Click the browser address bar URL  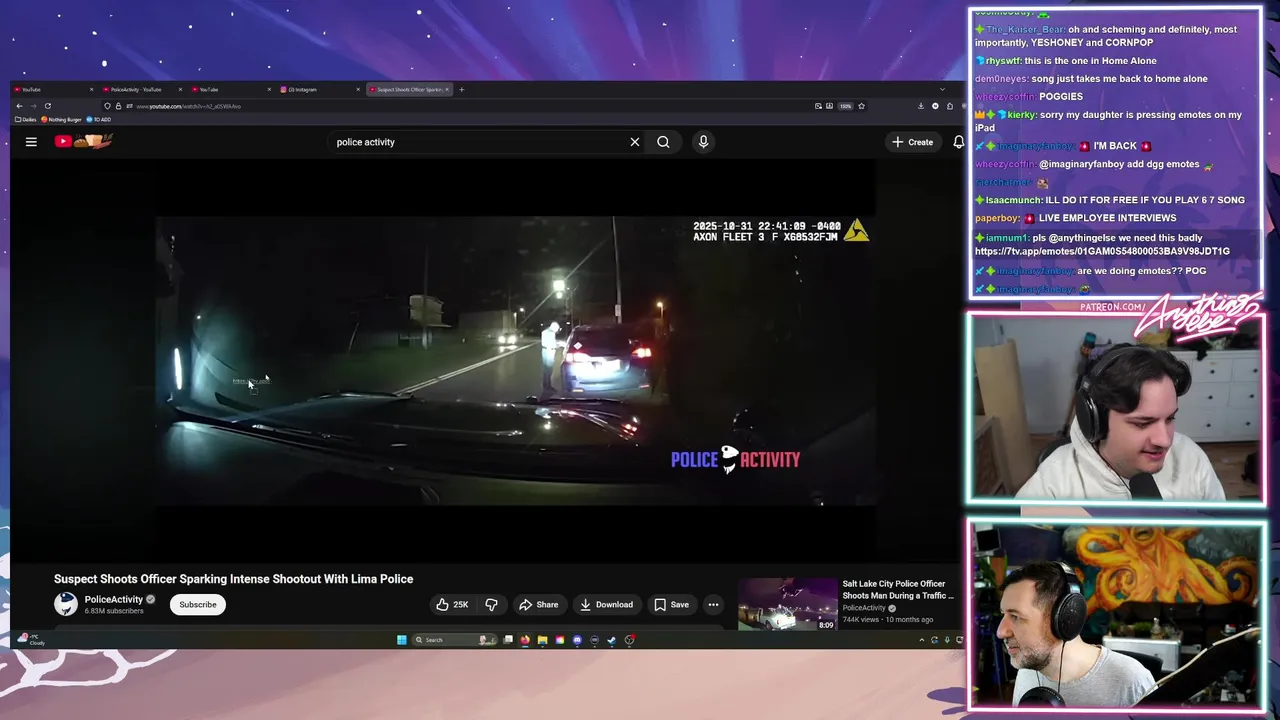(188, 106)
